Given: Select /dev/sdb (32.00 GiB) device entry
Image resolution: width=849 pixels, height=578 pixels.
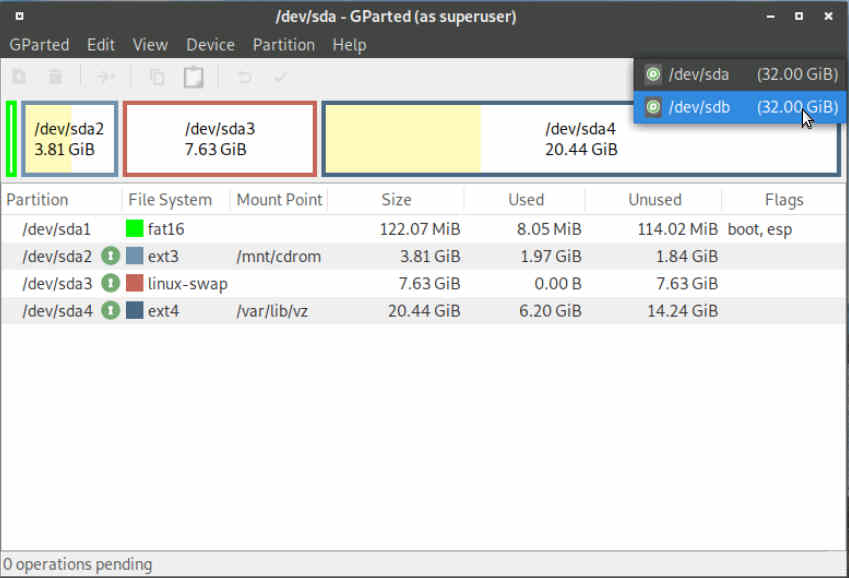Looking at the screenshot, I should 740,107.
